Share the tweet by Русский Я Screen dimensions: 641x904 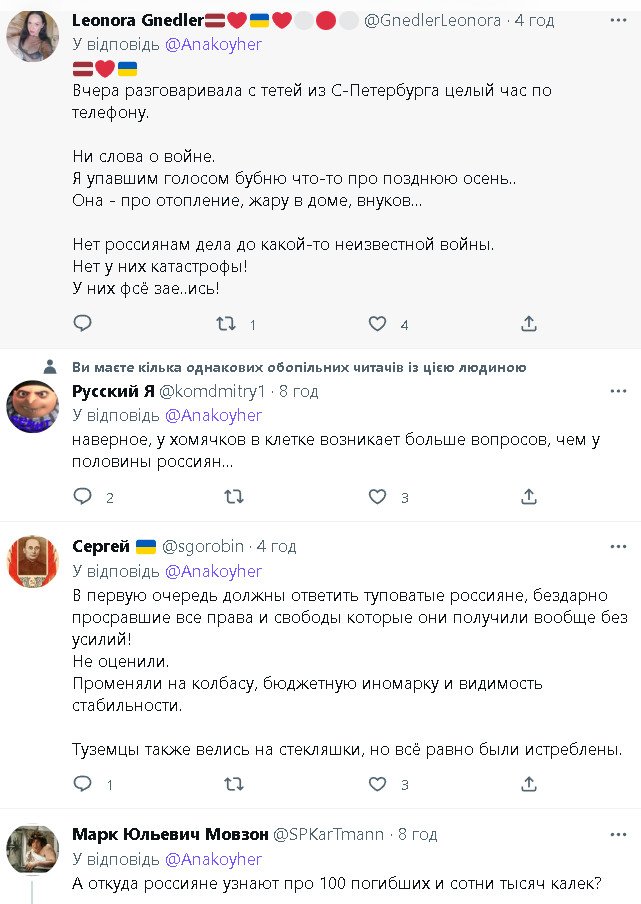coord(529,496)
